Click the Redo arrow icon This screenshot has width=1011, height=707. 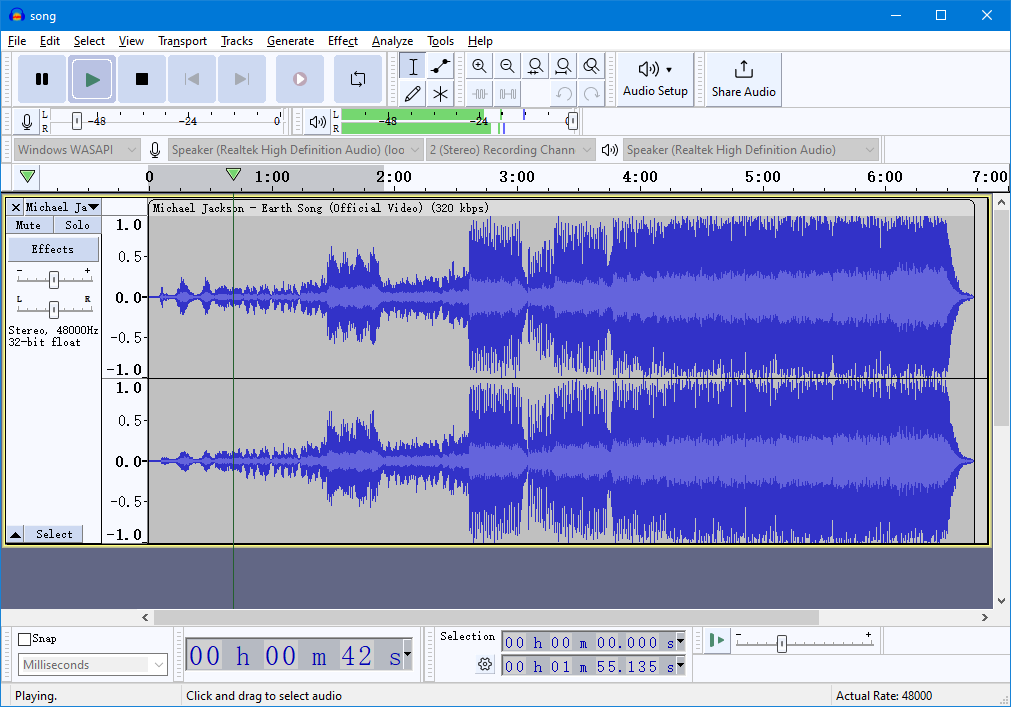pyautogui.click(x=591, y=94)
